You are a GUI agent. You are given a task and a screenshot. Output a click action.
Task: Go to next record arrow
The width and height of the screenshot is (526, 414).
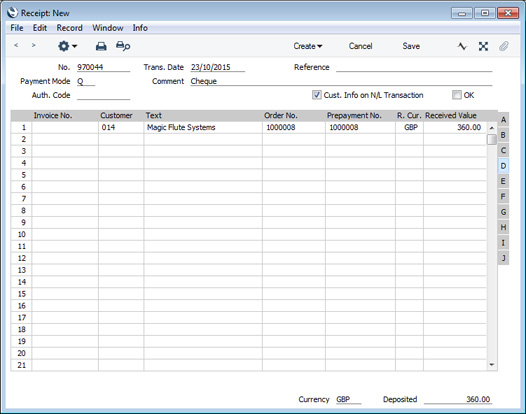tap(33, 45)
